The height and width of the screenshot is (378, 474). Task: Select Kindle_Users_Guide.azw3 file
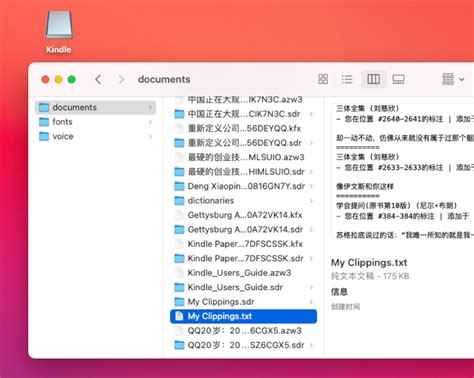pyautogui.click(x=243, y=273)
